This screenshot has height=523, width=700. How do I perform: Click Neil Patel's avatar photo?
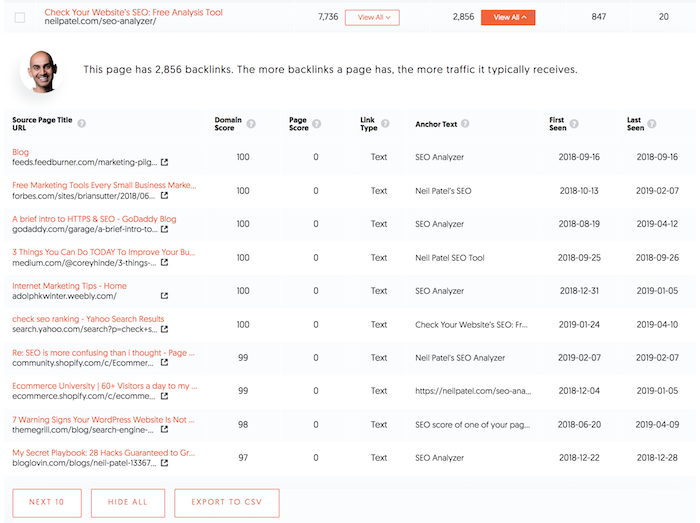click(x=42, y=71)
